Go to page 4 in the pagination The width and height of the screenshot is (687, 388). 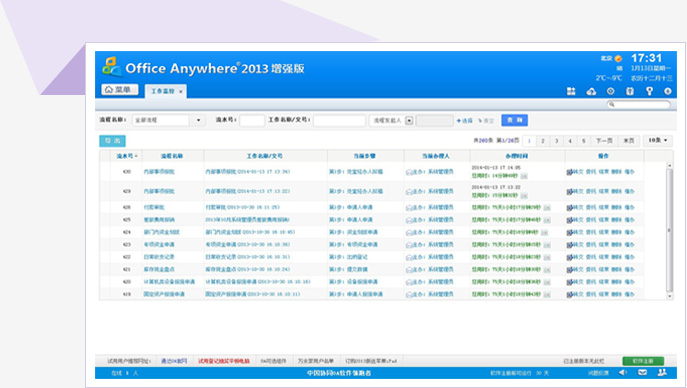click(x=570, y=141)
